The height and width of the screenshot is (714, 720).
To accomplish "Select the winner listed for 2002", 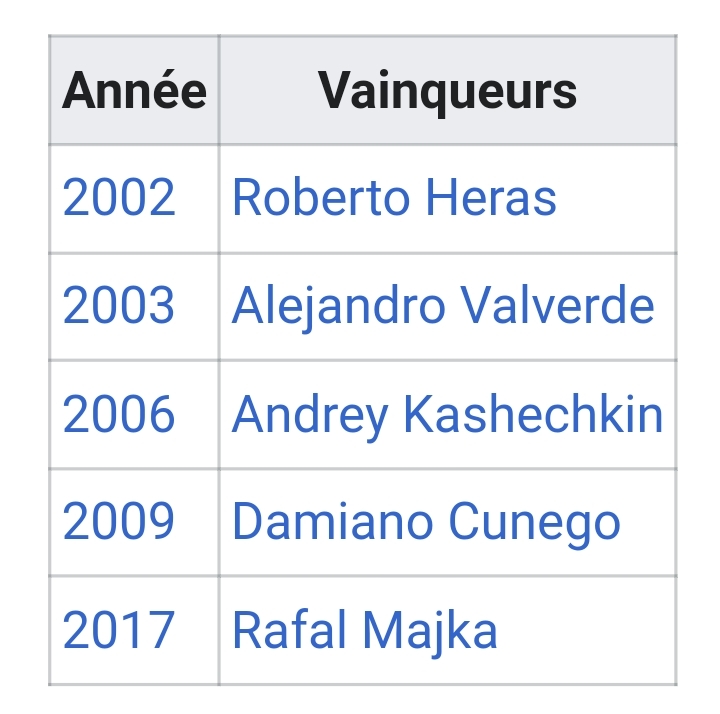I will (394, 198).
